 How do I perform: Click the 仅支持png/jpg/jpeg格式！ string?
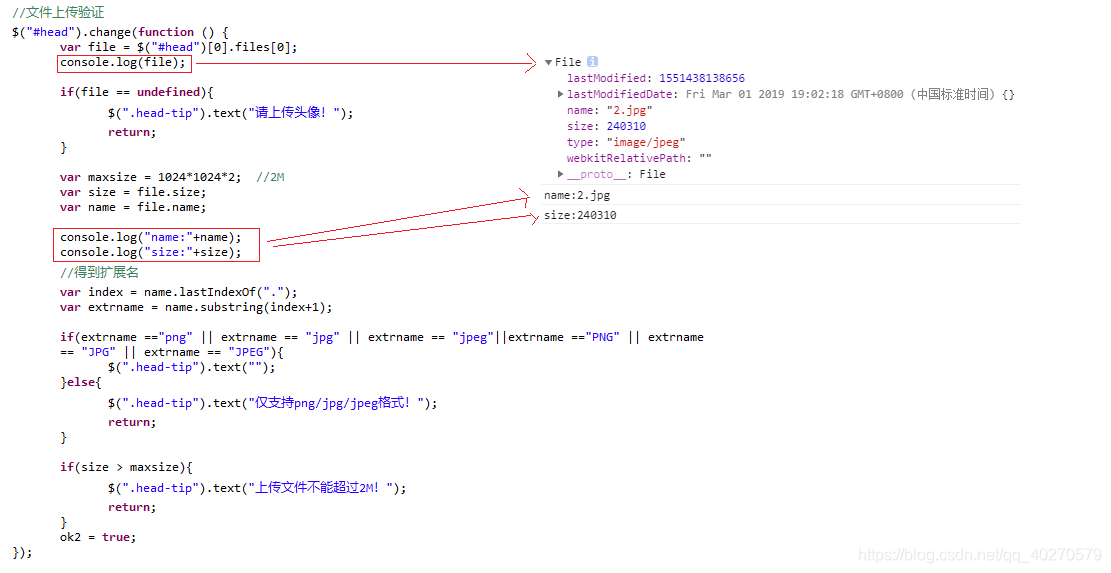point(336,403)
